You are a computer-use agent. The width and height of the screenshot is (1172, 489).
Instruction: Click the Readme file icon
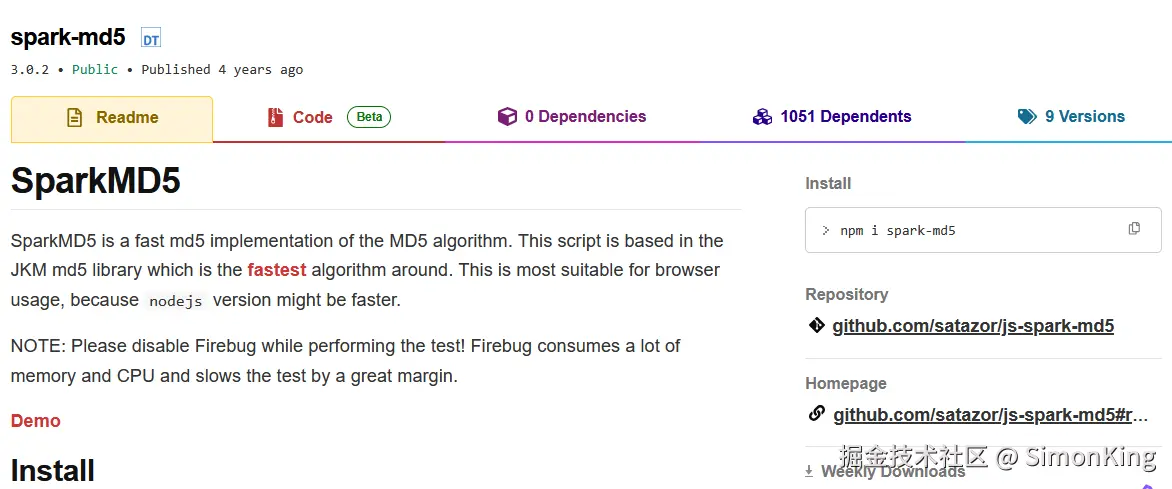click(74, 118)
